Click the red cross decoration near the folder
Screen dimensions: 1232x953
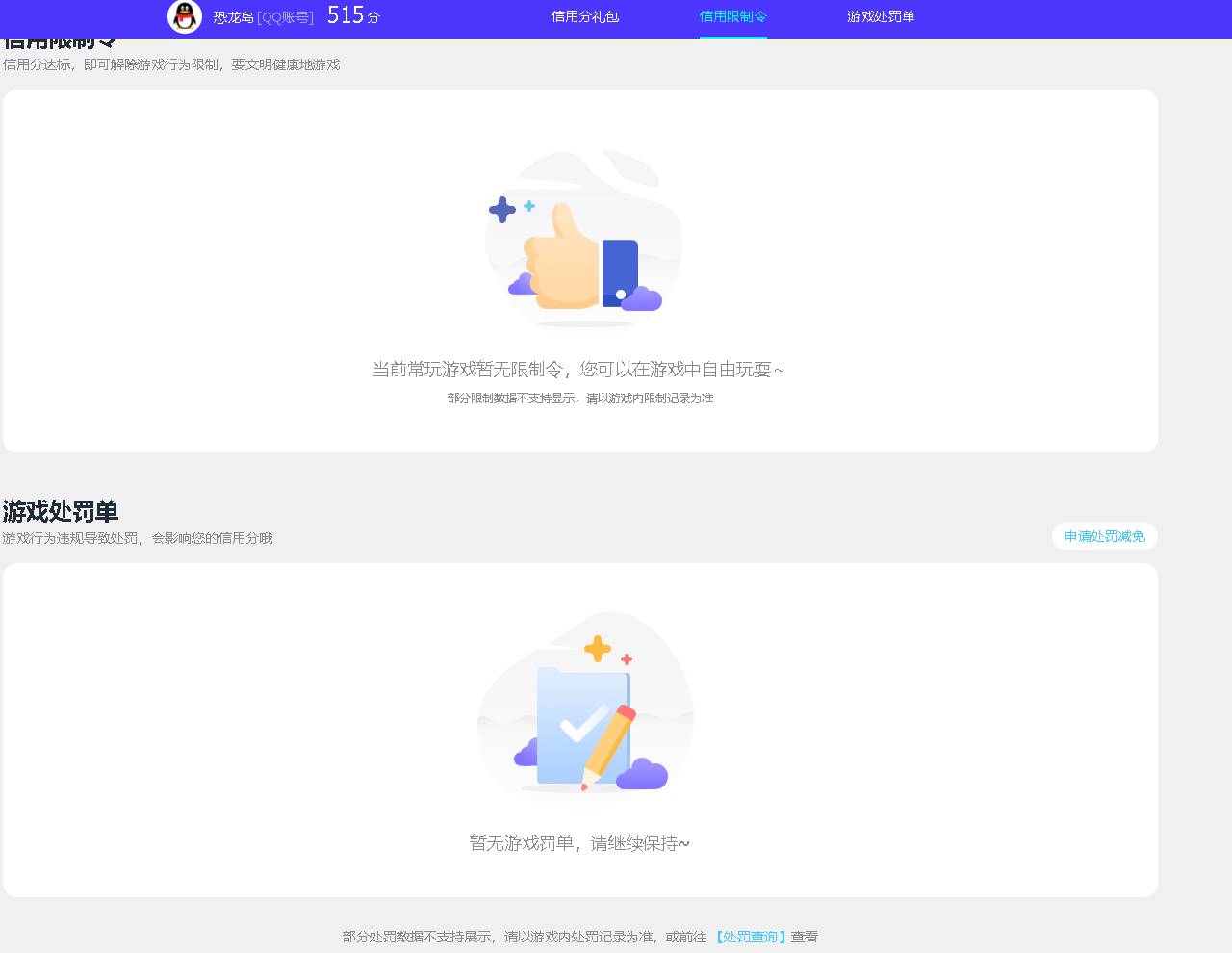625,660
